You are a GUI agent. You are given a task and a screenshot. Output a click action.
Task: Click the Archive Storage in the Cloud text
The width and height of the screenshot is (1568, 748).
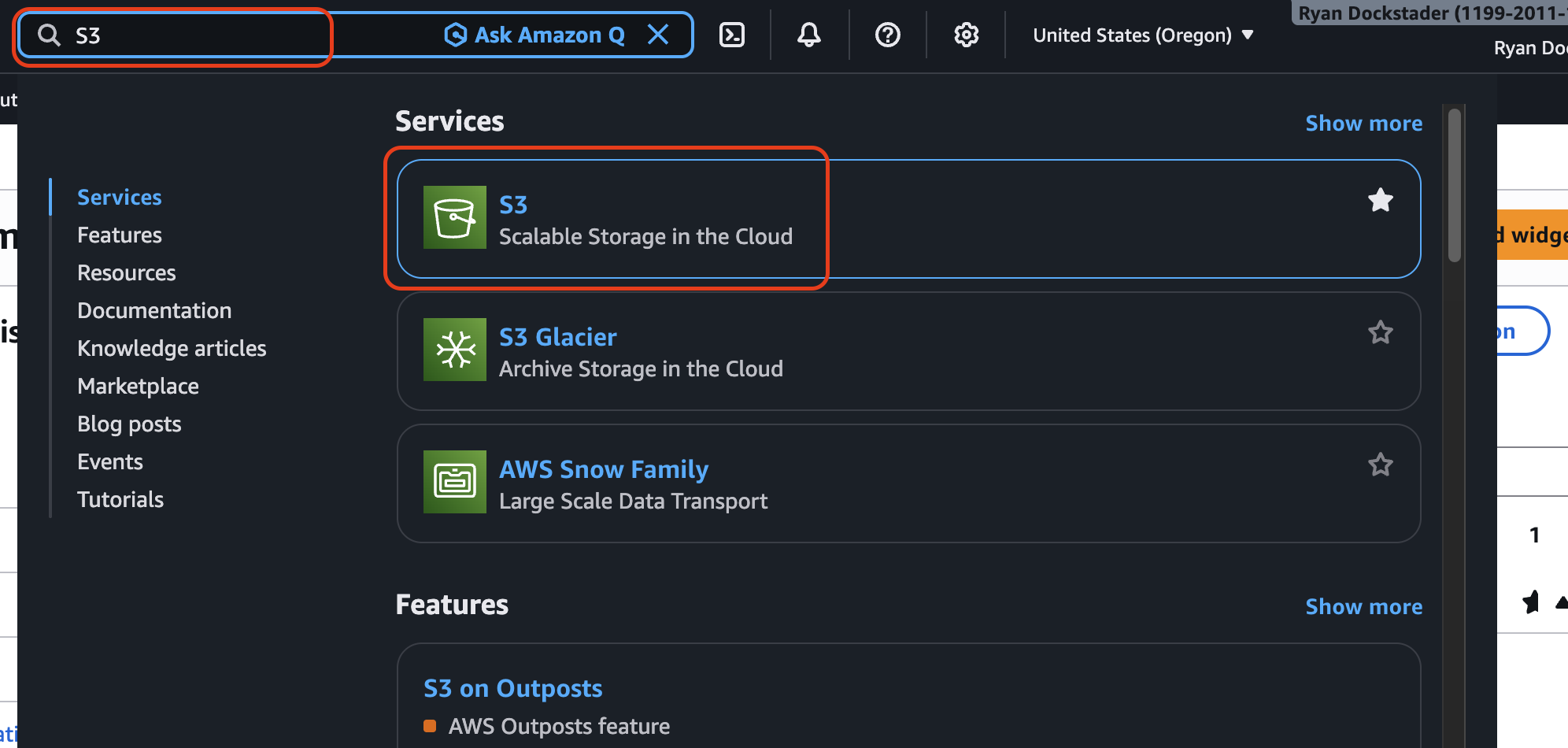(x=641, y=368)
